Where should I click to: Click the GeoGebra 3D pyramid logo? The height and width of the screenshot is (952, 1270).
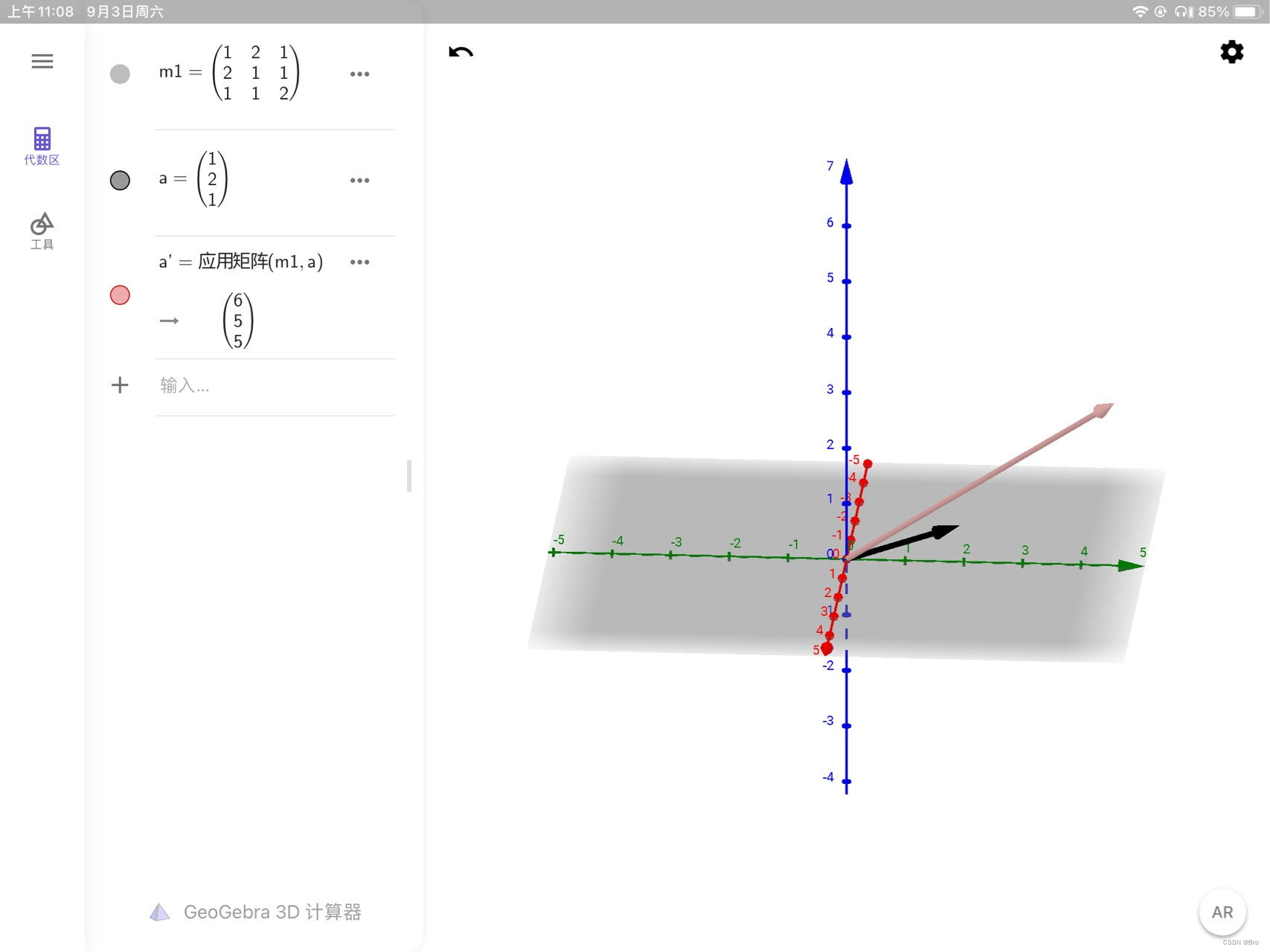pyautogui.click(x=160, y=913)
